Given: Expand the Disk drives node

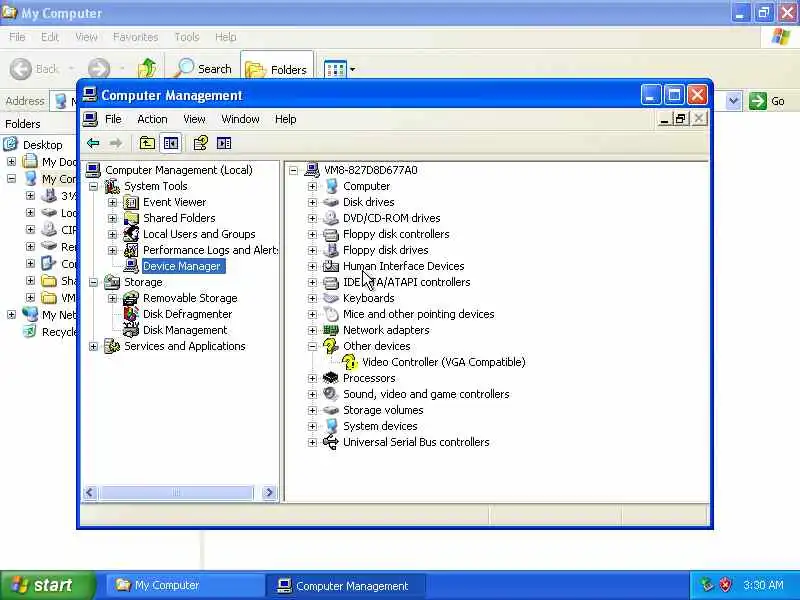Looking at the screenshot, I should click(312, 203).
